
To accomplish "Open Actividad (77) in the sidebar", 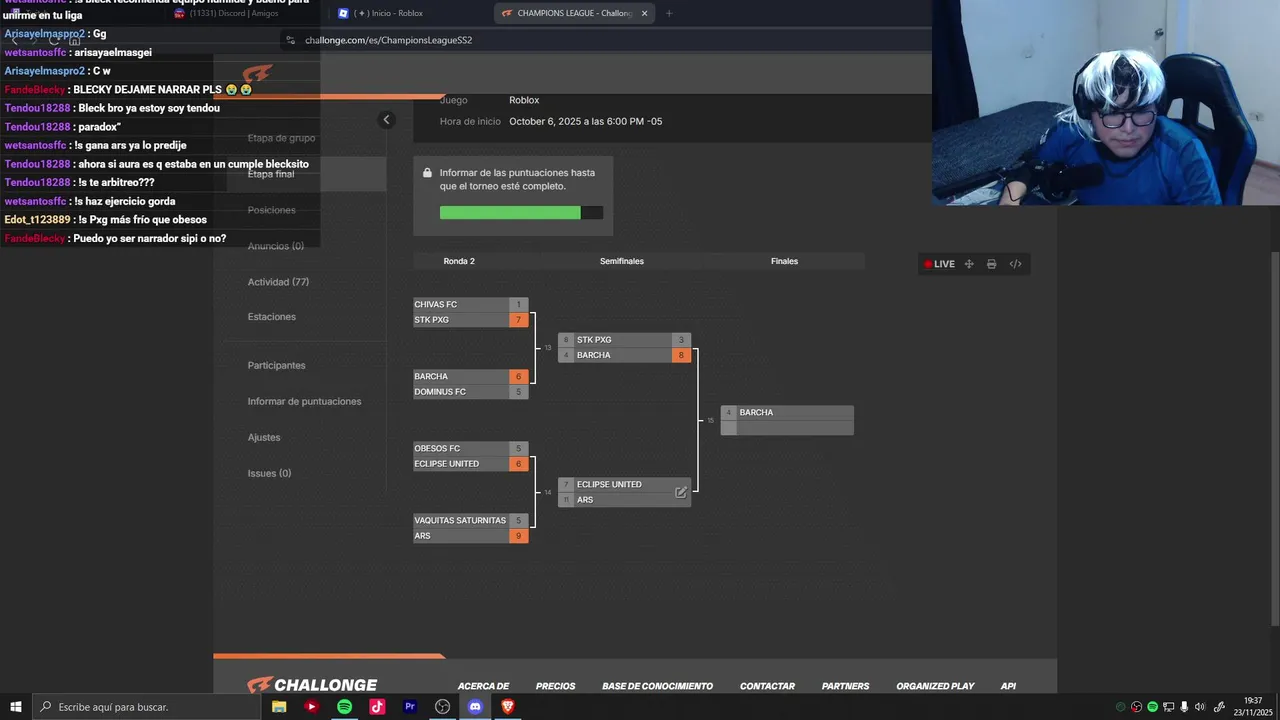I will click(x=278, y=282).
